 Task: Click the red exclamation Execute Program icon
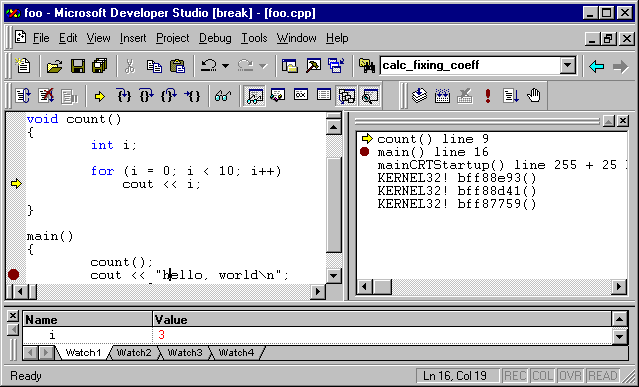click(487, 96)
